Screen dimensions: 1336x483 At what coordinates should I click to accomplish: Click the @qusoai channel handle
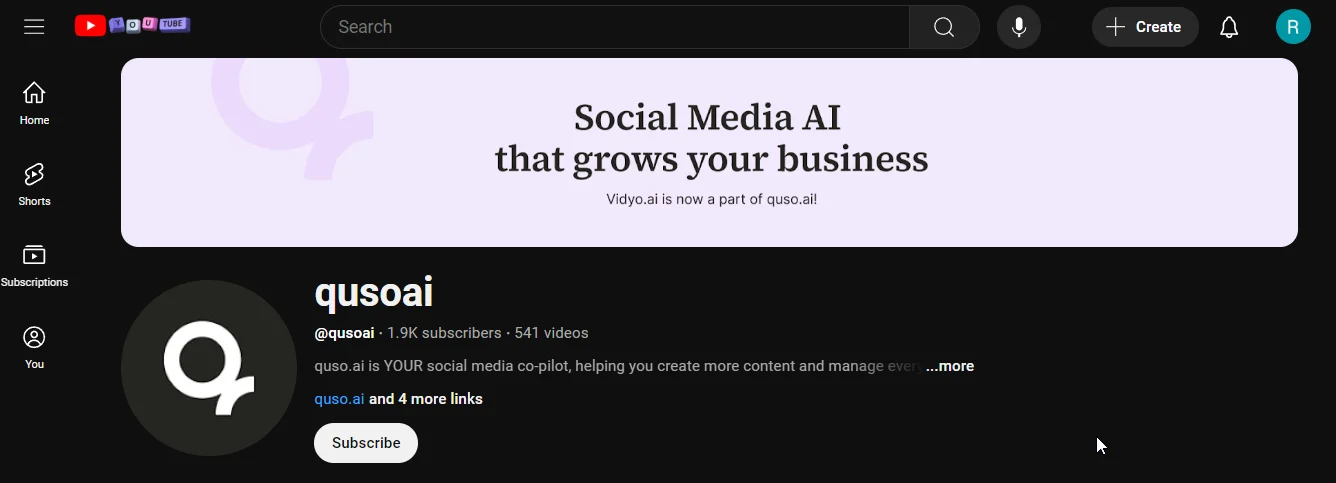coord(344,333)
